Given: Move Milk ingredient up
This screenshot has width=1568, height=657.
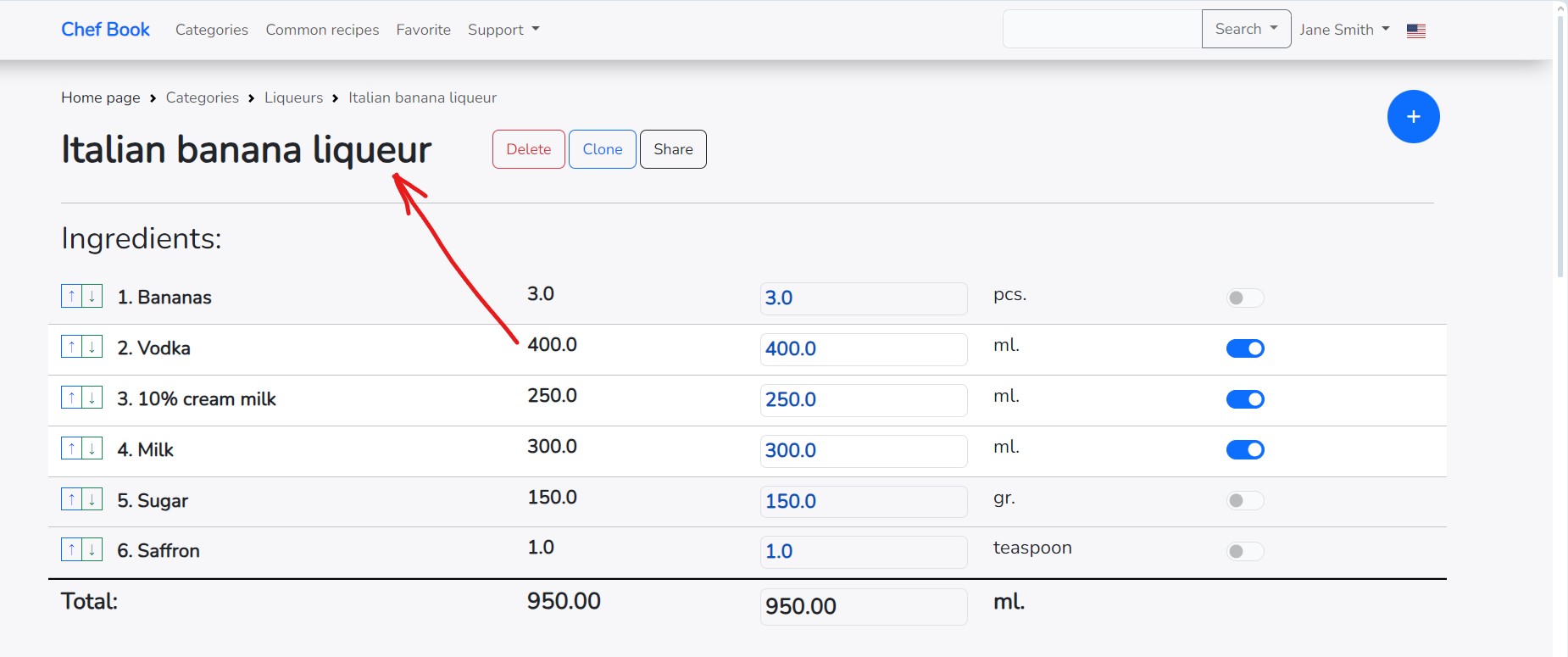Looking at the screenshot, I should 72,448.
